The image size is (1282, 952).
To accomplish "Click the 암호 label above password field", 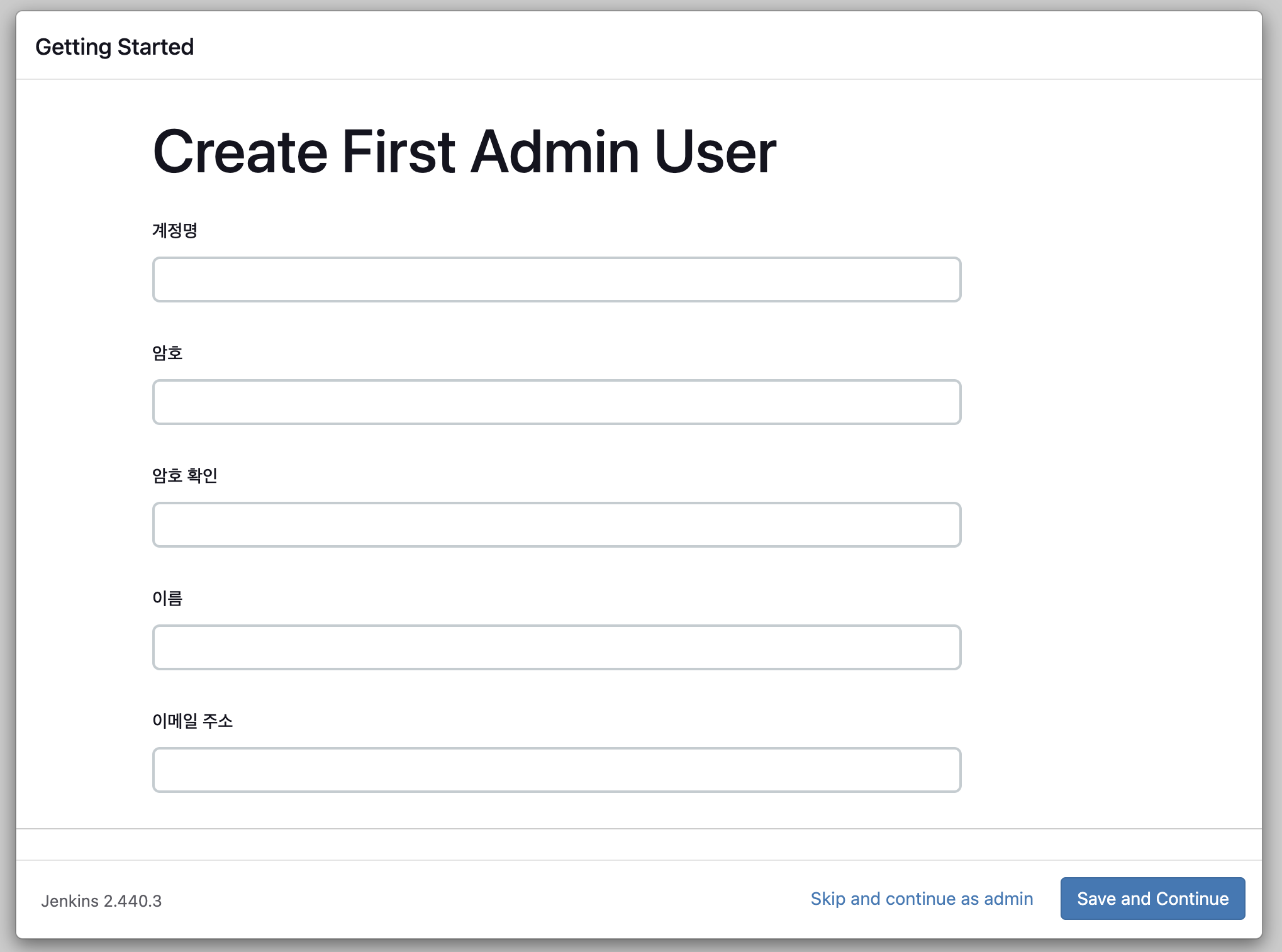I will [x=167, y=353].
